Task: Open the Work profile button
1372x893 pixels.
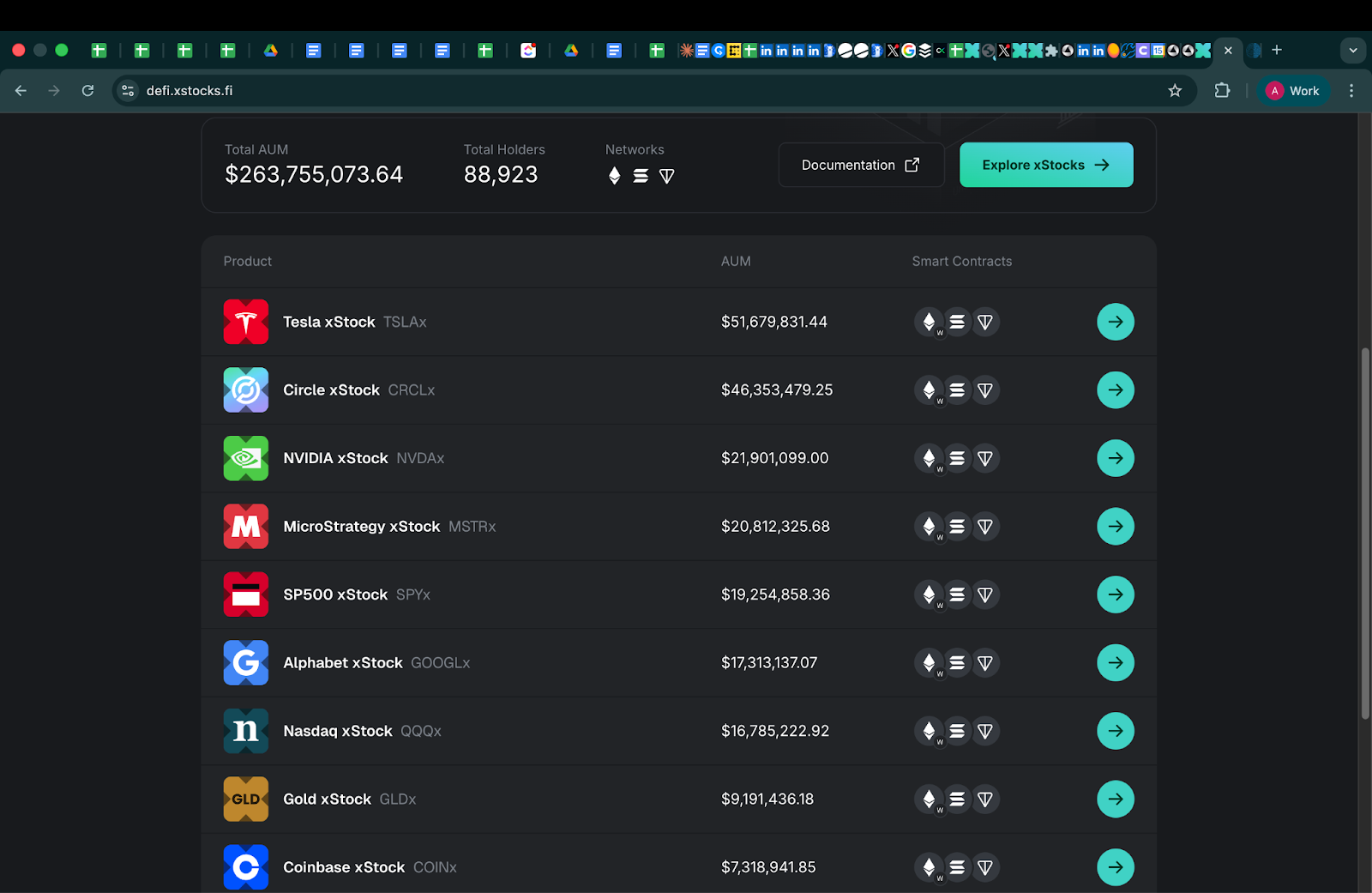Action: tap(1294, 90)
